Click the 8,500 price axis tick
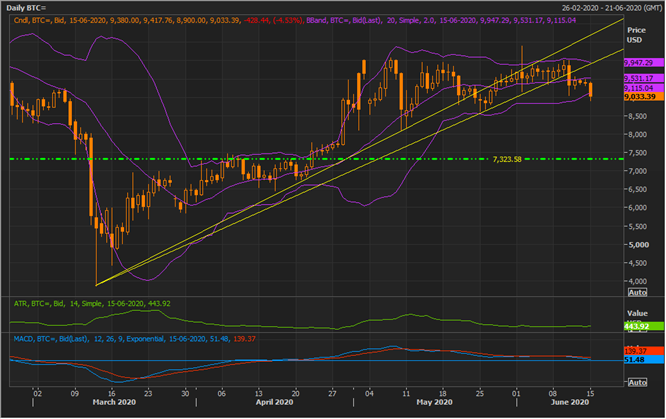This screenshot has height=419, width=666. pos(638,116)
